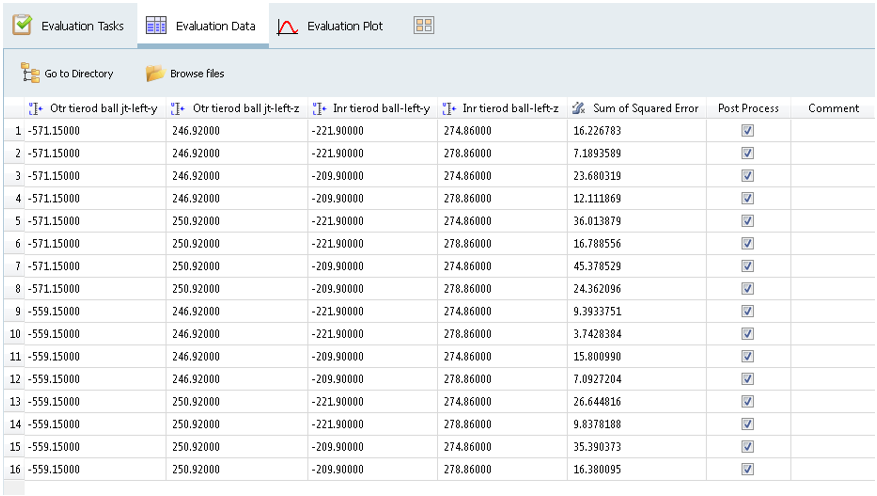Click the Go to Directory tree icon
Image resolution: width=877 pixels, height=496 pixels.
(30, 73)
